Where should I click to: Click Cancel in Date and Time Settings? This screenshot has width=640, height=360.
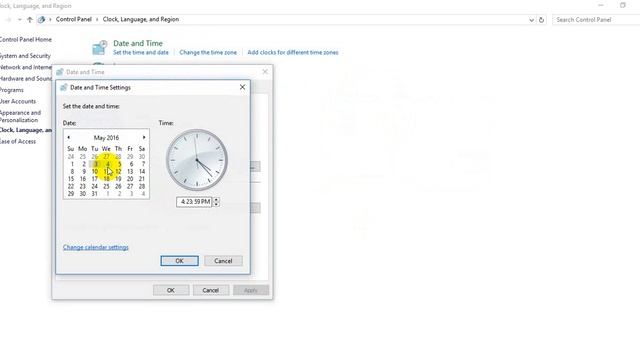pos(223,261)
